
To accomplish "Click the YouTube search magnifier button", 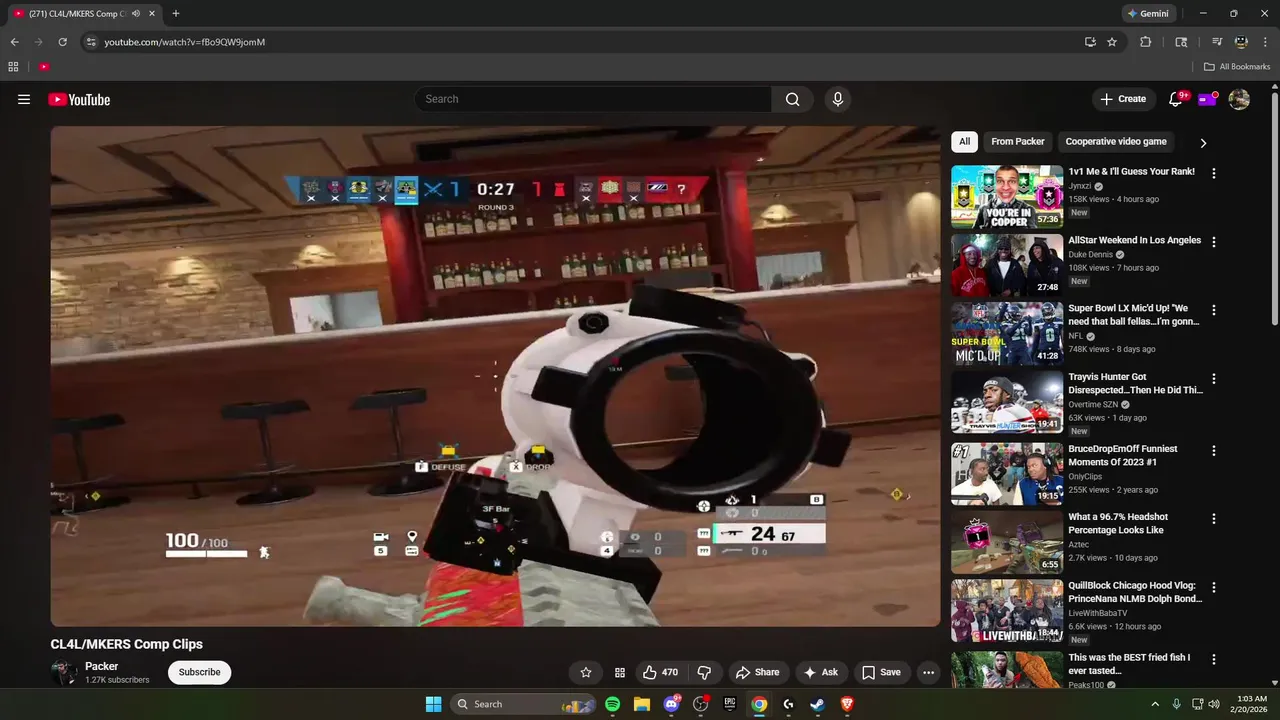I will (x=792, y=99).
